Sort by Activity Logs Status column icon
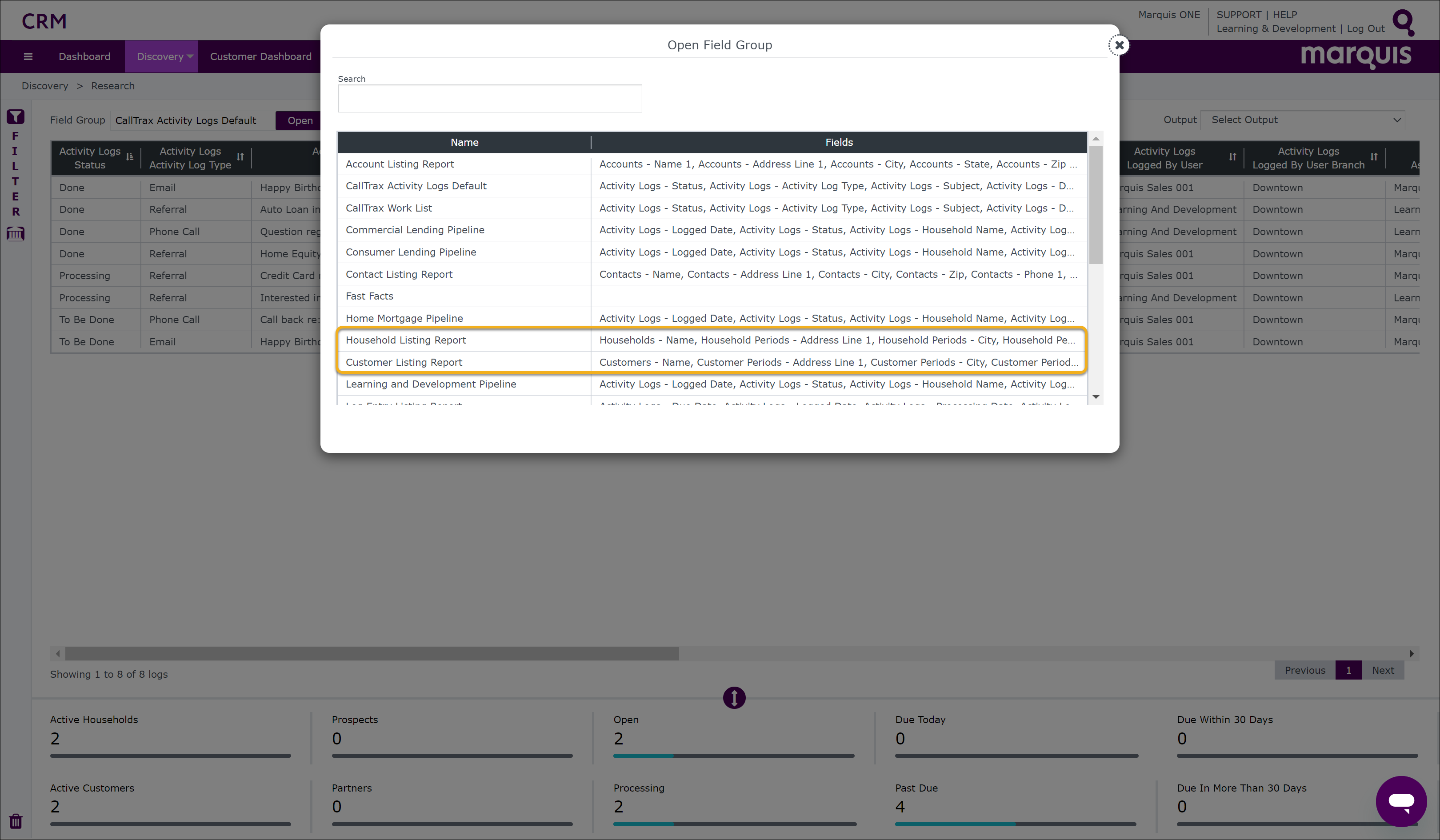 point(130,156)
